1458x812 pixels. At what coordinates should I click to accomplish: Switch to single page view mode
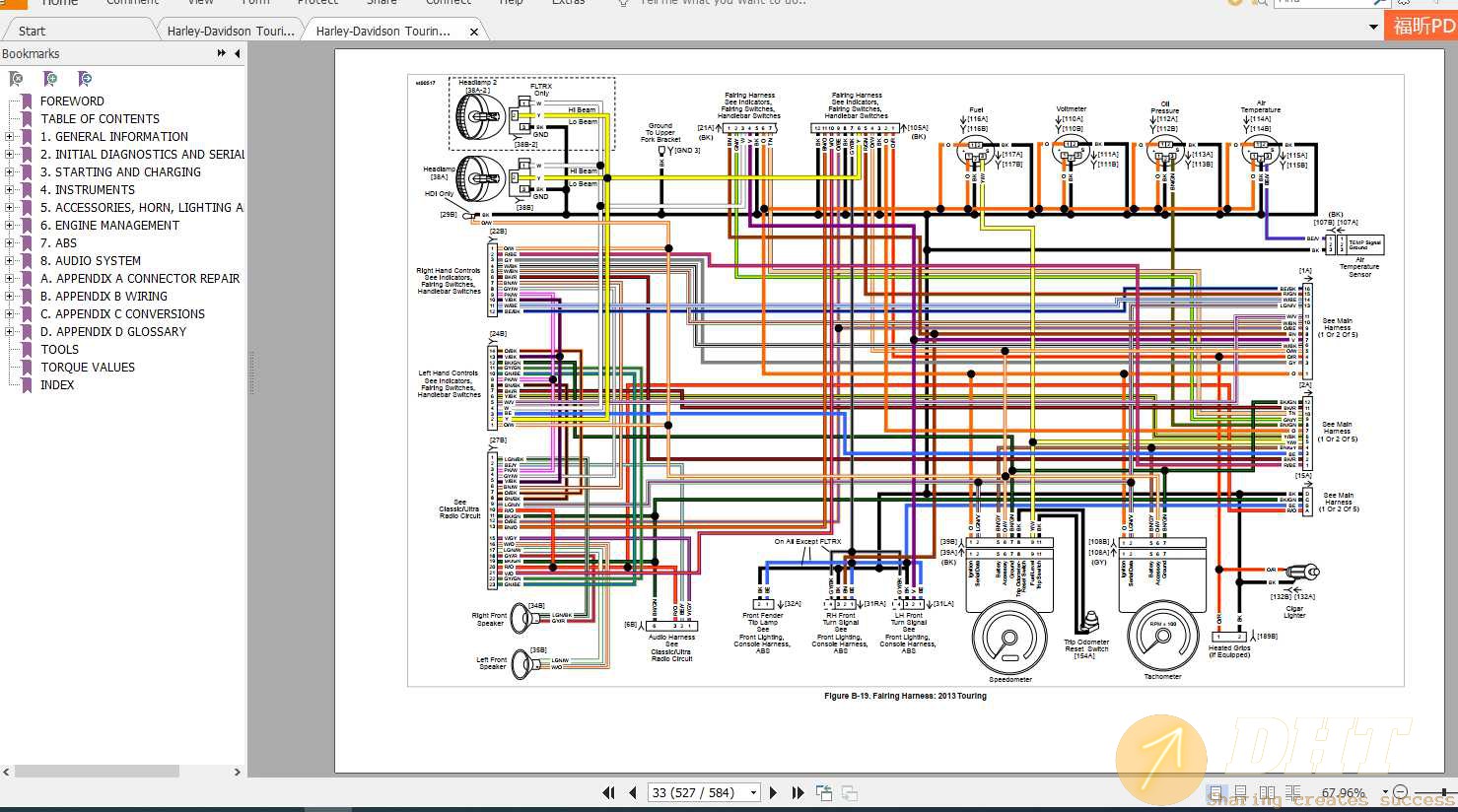tap(1218, 792)
